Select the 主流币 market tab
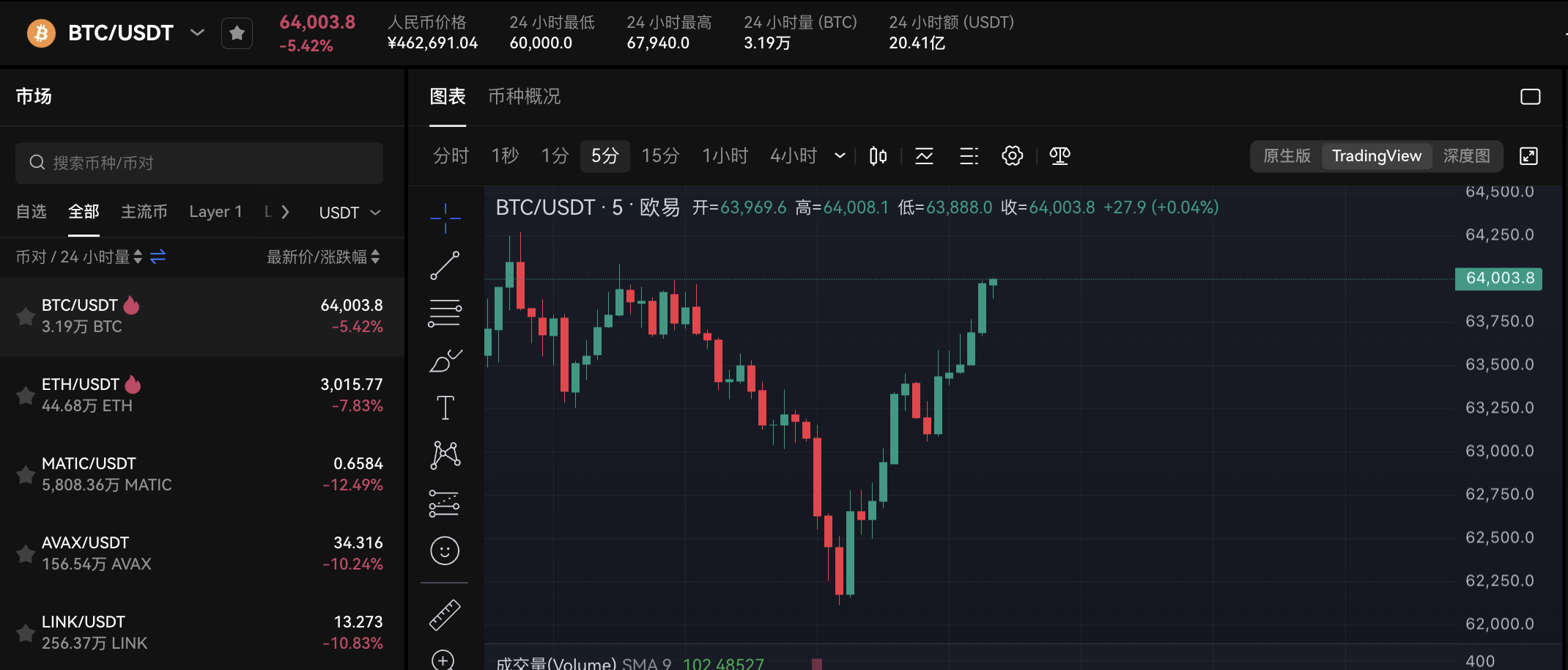The height and width of the screenshot is (670, 1568). click(144, 212)
